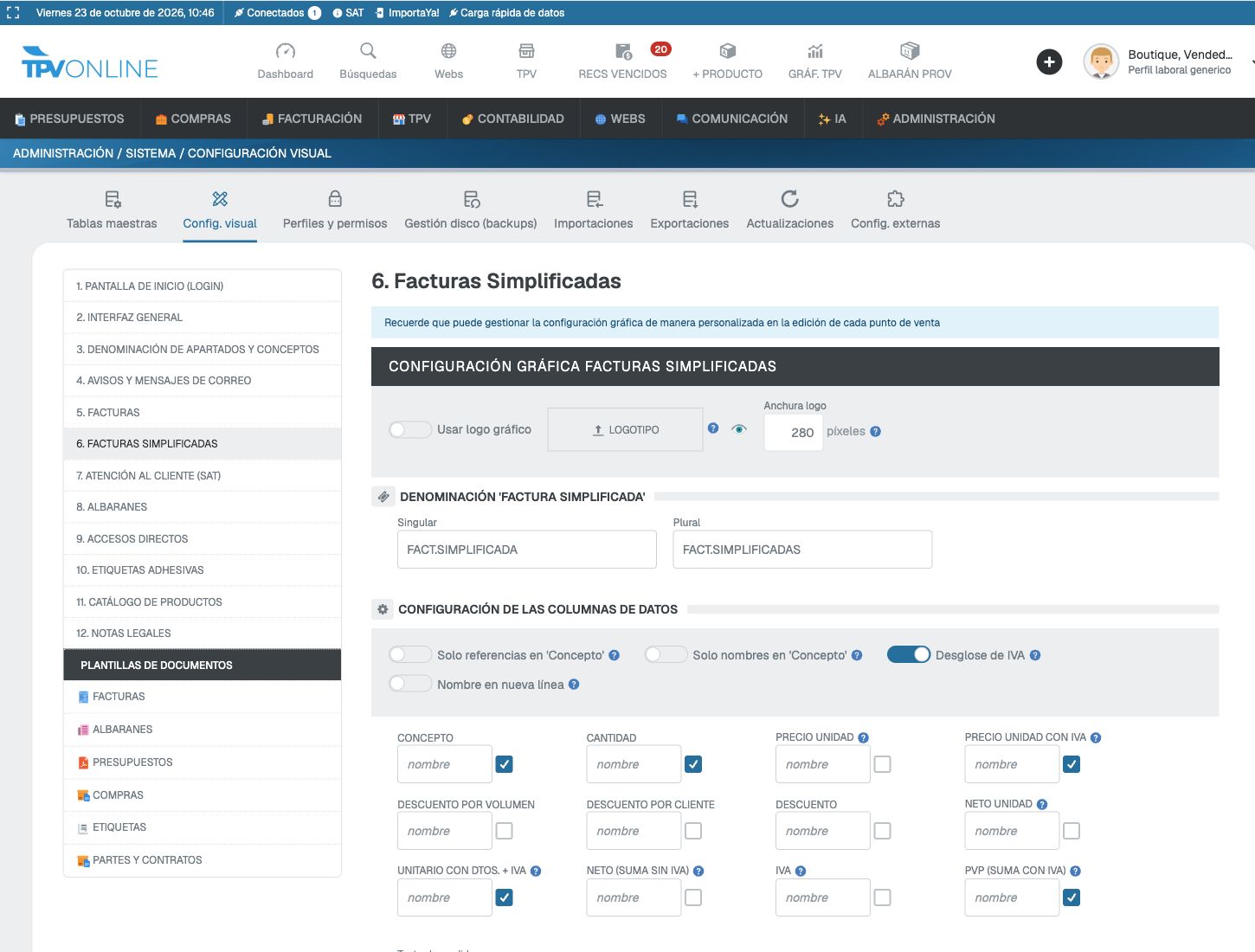Click the black plus add button

tap(1049, 61)
